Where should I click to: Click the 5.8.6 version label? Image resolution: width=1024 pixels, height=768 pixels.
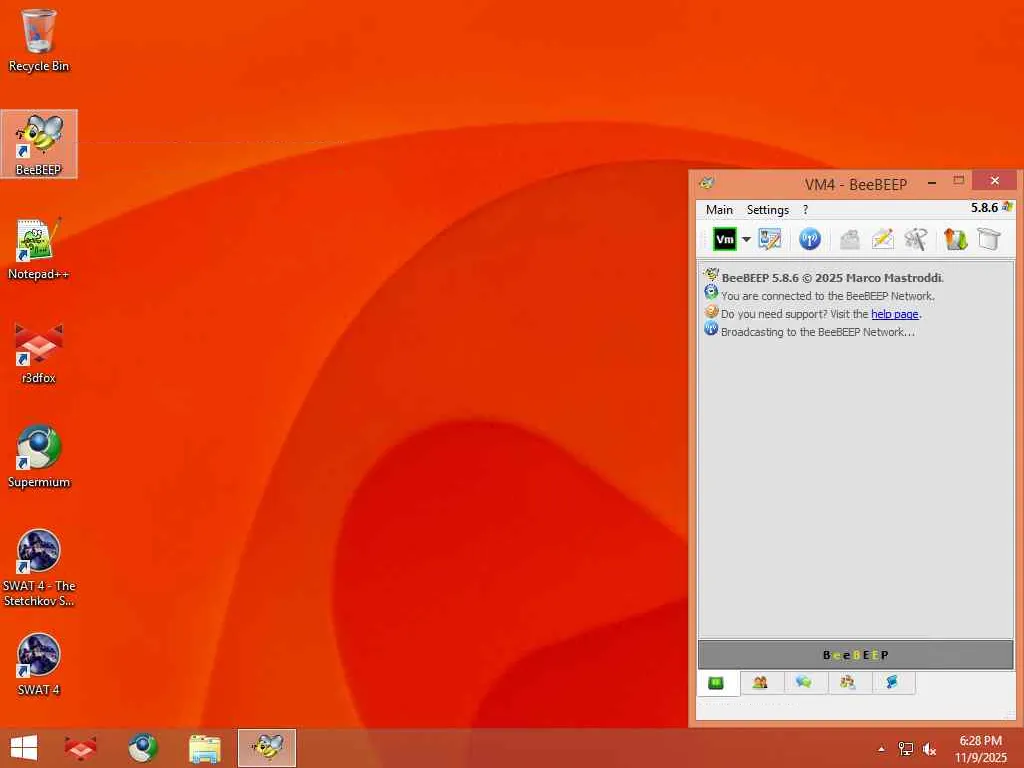click(984, 208)
